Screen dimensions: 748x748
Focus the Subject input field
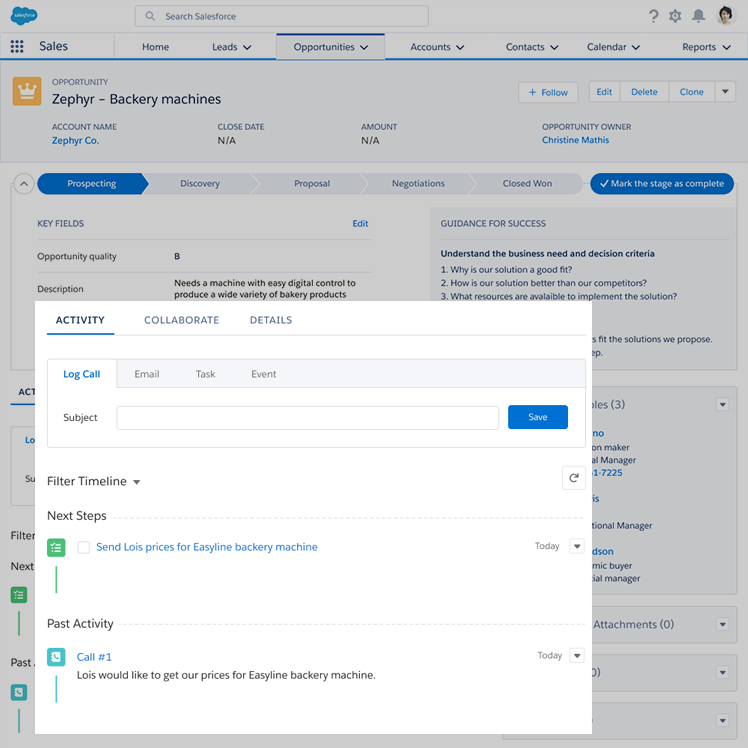pos(308,418)
